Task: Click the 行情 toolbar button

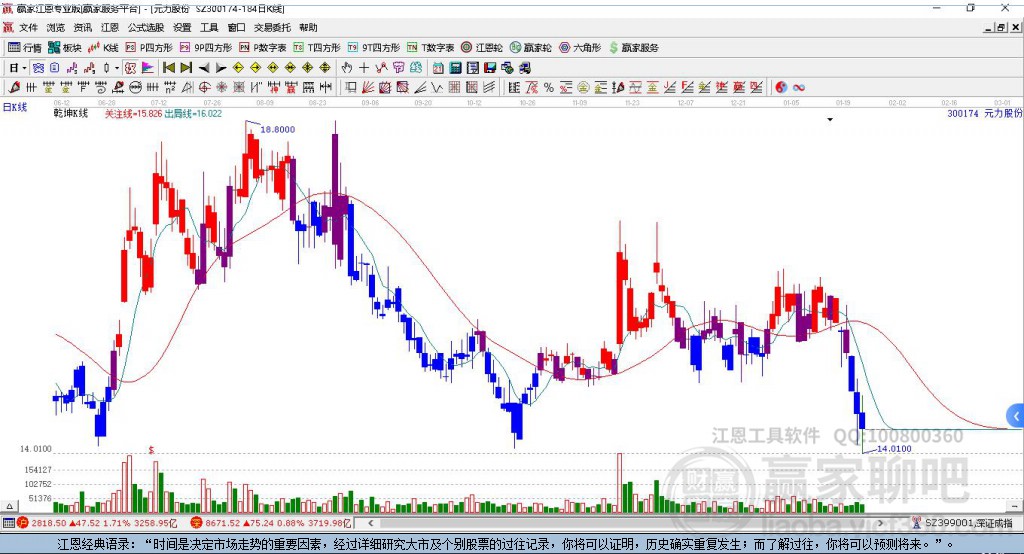Action: (25, 48)
